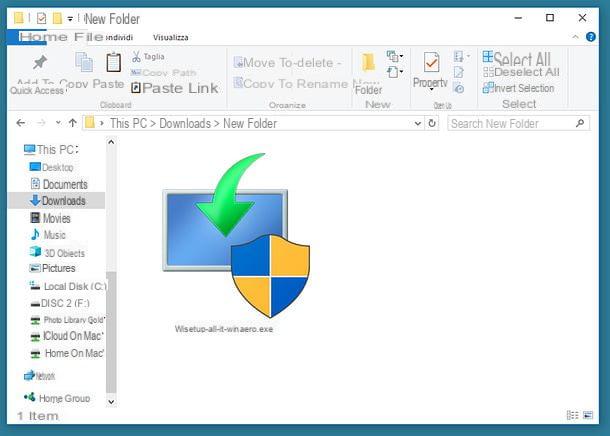
Task: Click Rename in the Organize group
Action: pyautogui.click(x=322, y=84)
